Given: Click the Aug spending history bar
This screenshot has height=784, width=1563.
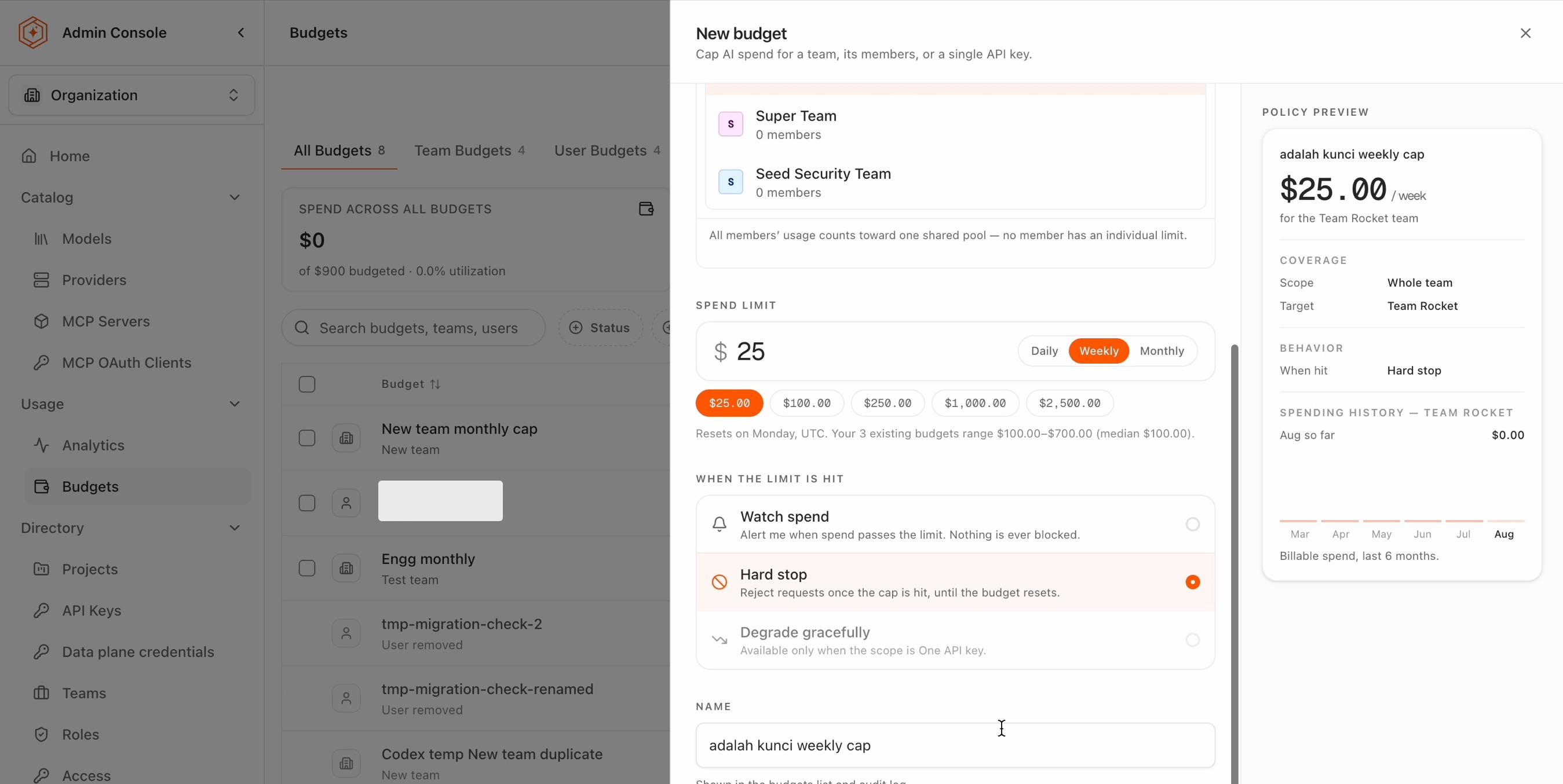Looking at the screenshot, I should (1506, 521).
